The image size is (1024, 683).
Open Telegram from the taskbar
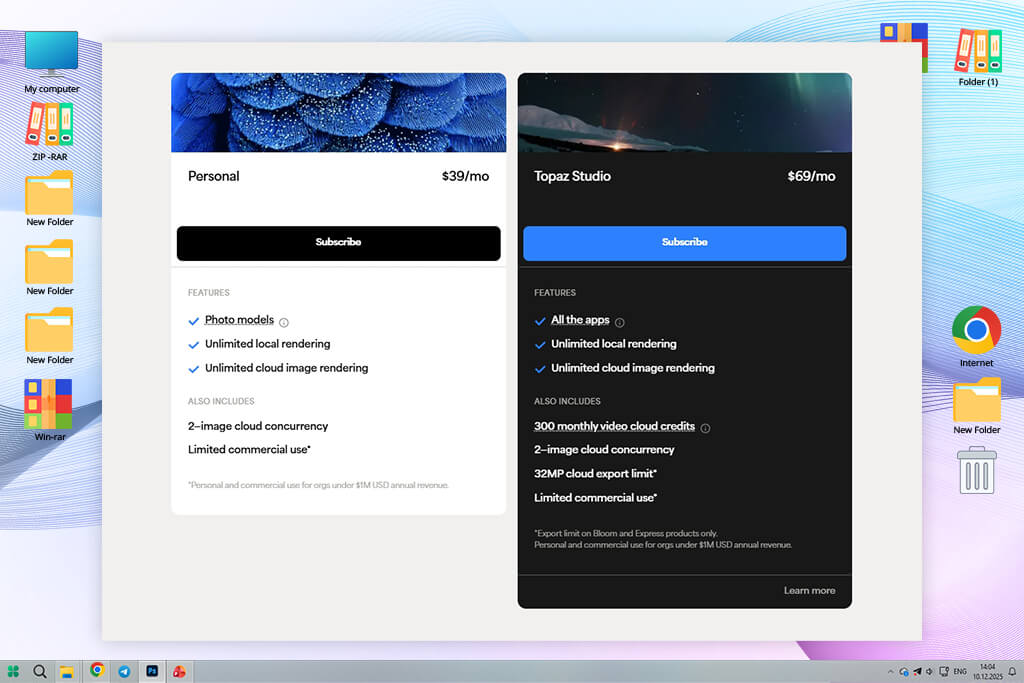[124, 671]
